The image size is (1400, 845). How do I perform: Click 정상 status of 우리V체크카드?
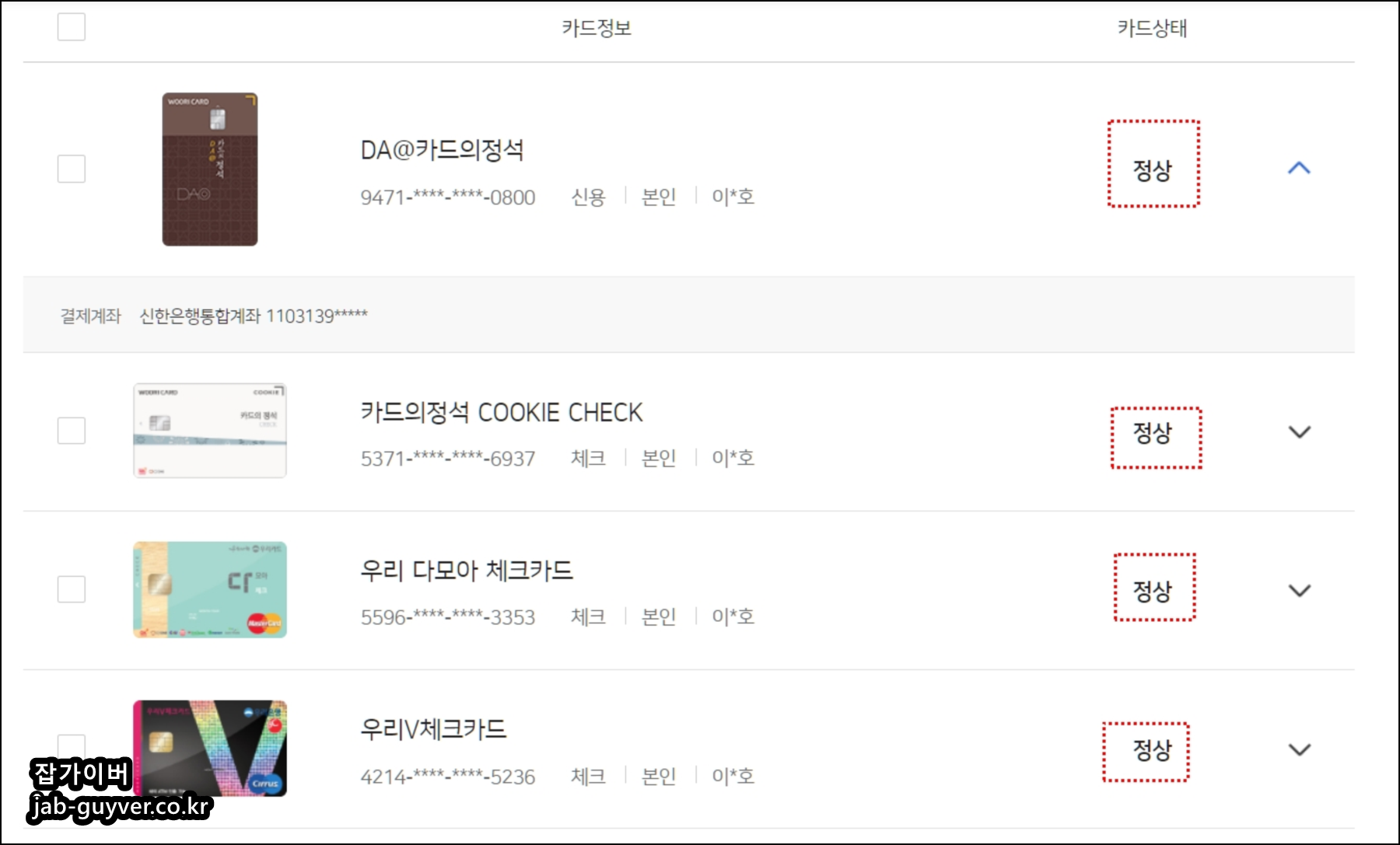(1153, 749)
